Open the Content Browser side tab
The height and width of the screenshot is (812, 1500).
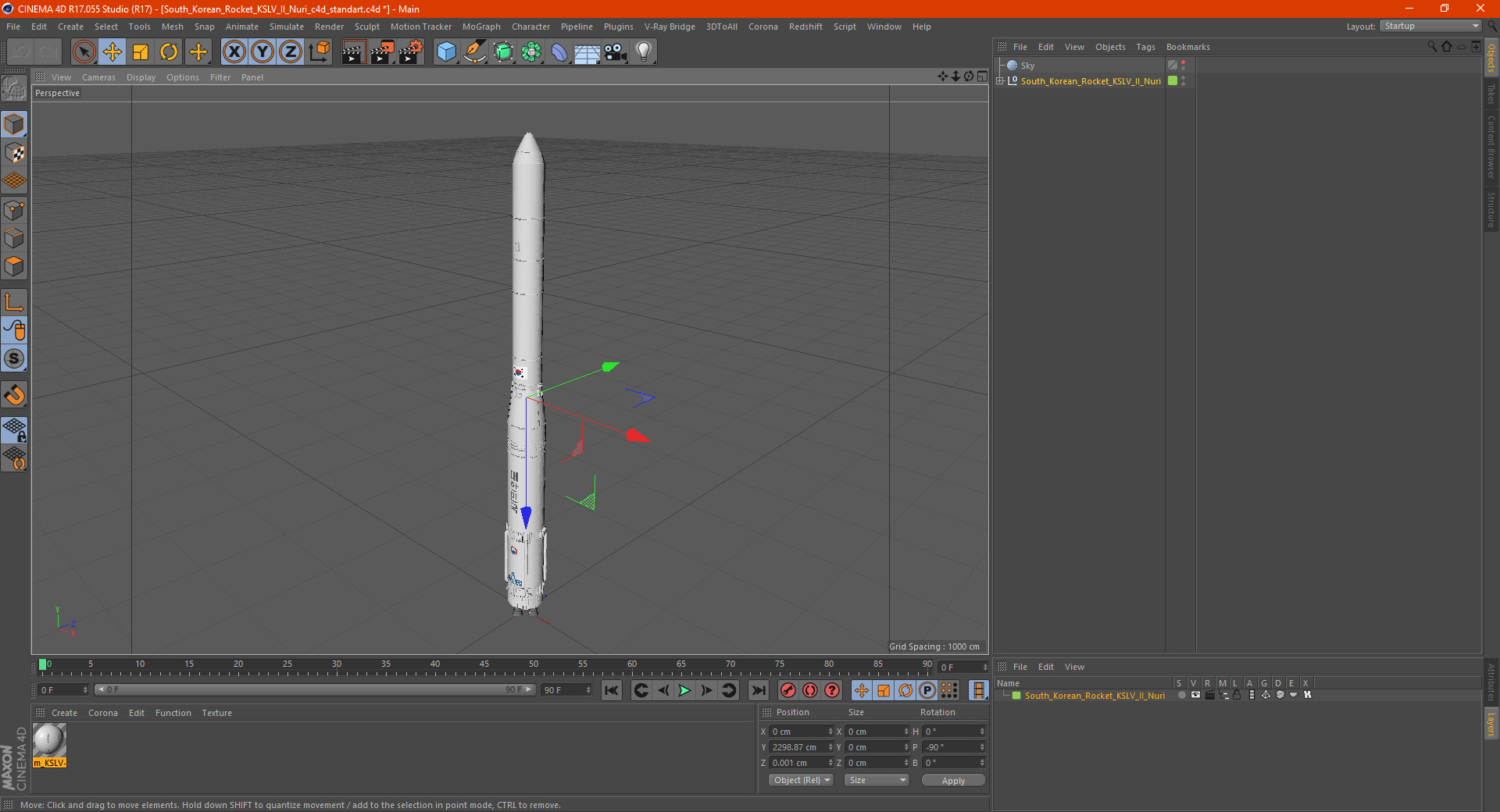[x=1491, y=147]
